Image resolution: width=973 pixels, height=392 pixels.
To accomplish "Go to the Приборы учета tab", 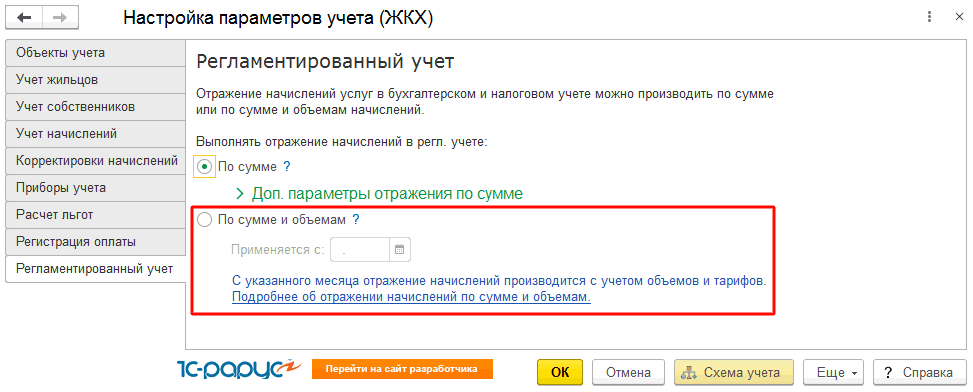I will [x=95, y=187].
